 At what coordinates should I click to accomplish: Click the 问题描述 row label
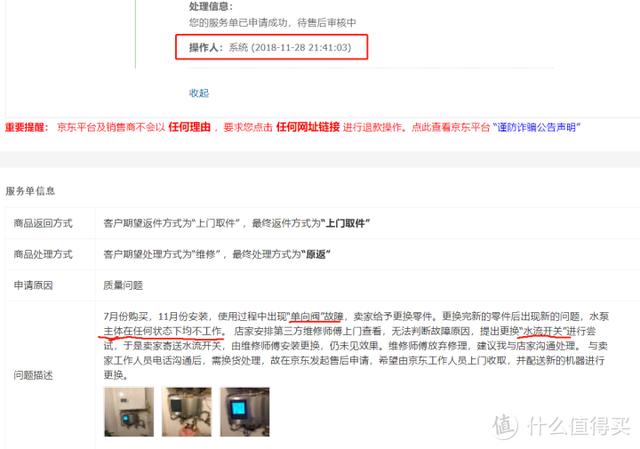click(x=33, y=375)
